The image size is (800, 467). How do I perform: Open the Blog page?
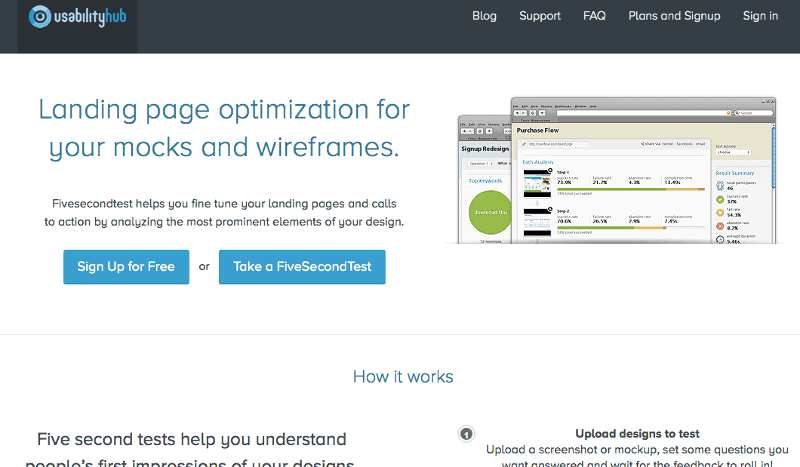pos(484,16)
